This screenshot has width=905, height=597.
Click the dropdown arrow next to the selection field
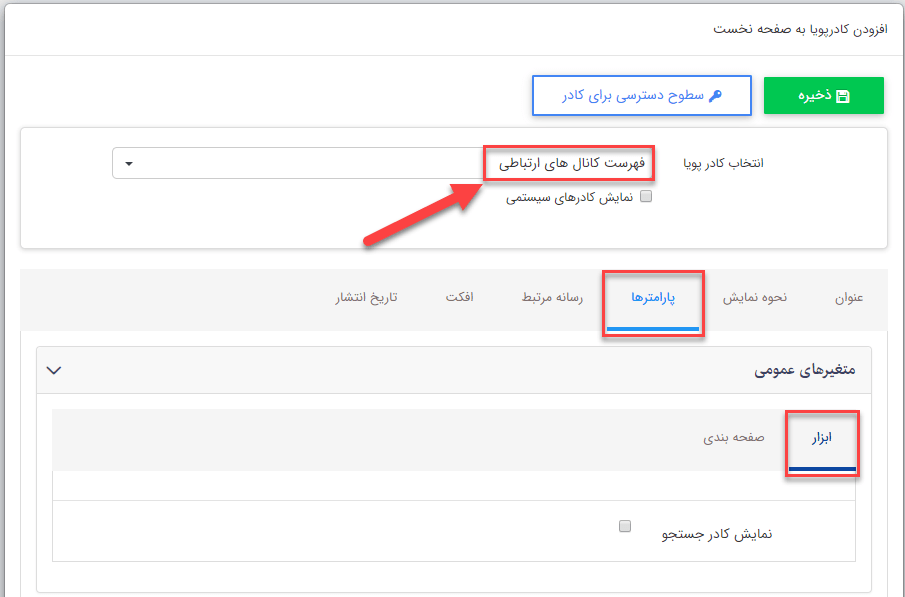(x=129, y=163)
